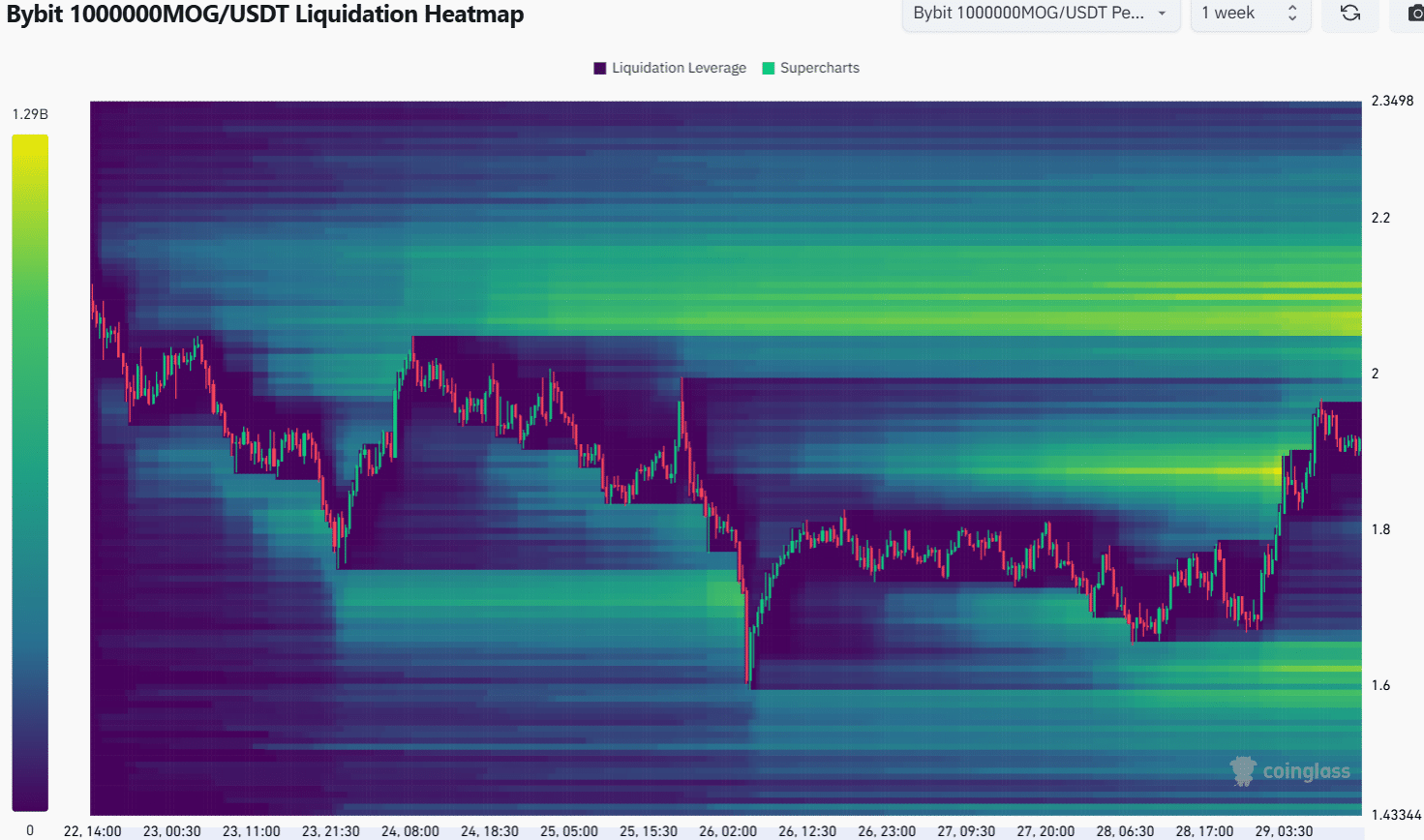
Task: Click the purple Liquidation Leverage color swatch
Action: [600, 68]
